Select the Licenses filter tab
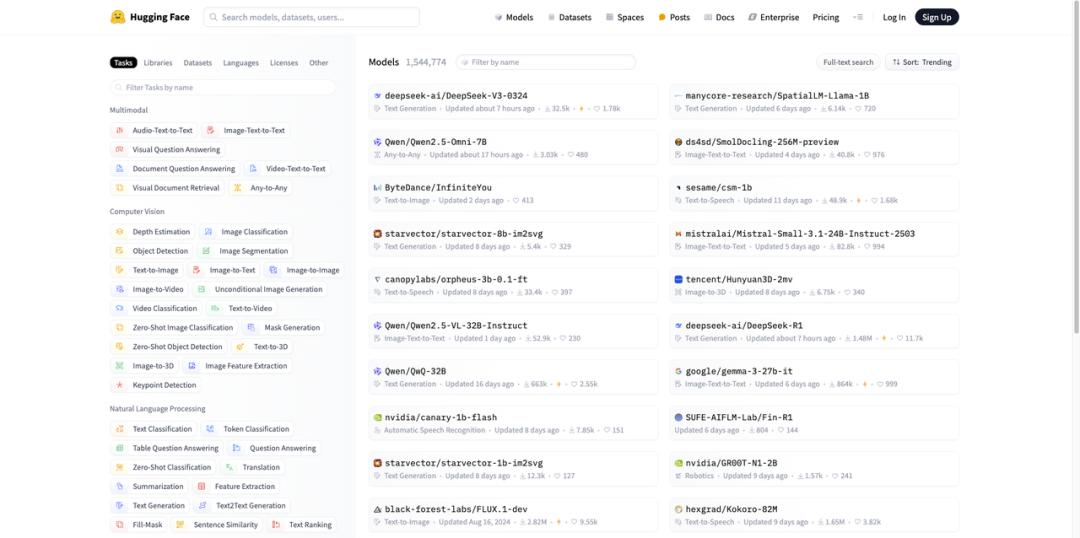Viewport: 1080px width, 538px height. coord(284,63)
